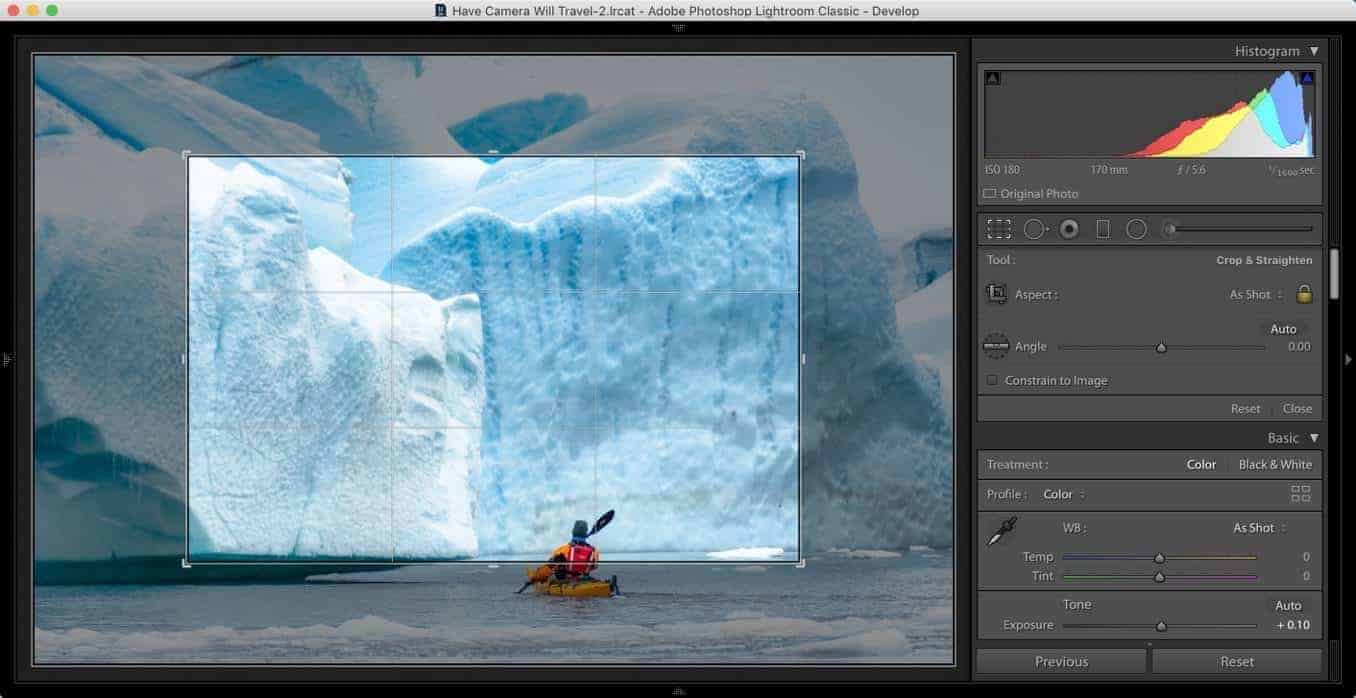Click Auto for the Angle
The height and width of the screenshot is (698, 1356).
tap(1283, 329)
